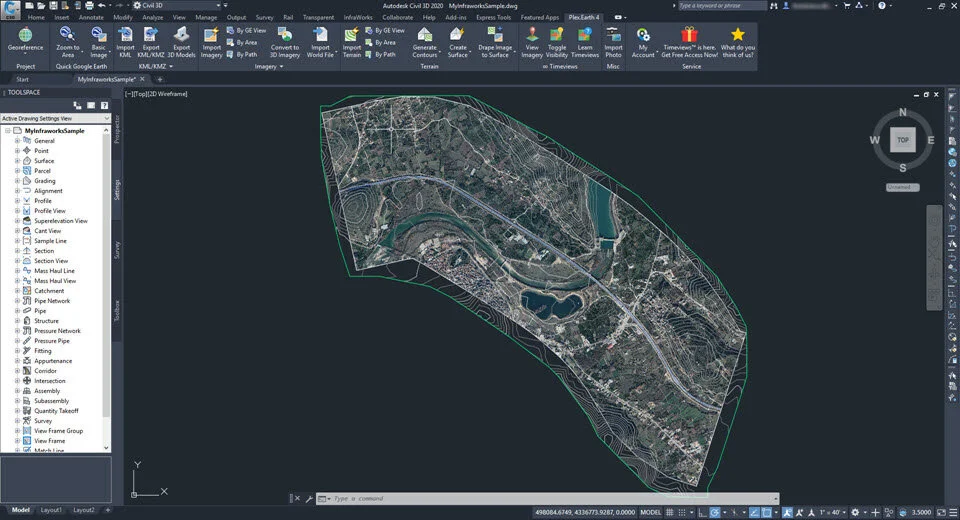This screenshot has width=960, height=520.
Task: Click Export 3D Models icon
Action: (181, 36)
